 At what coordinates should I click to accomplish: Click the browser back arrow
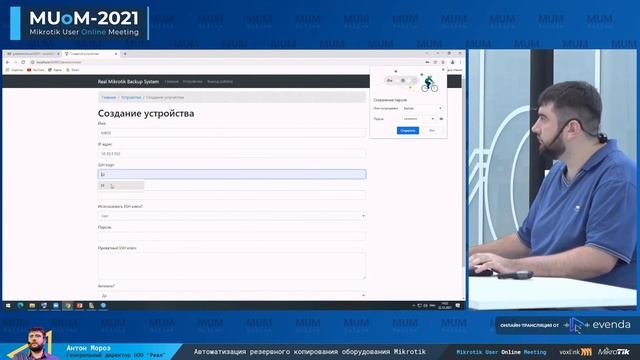tap(8, 62)
